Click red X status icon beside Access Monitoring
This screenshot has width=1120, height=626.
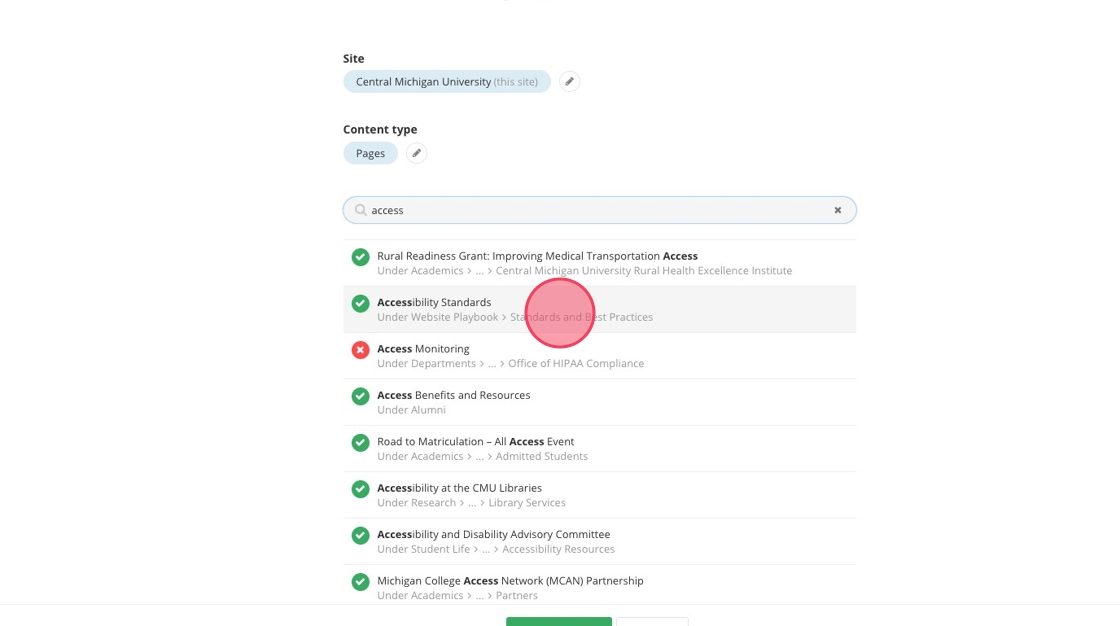(x=360, y=350)
